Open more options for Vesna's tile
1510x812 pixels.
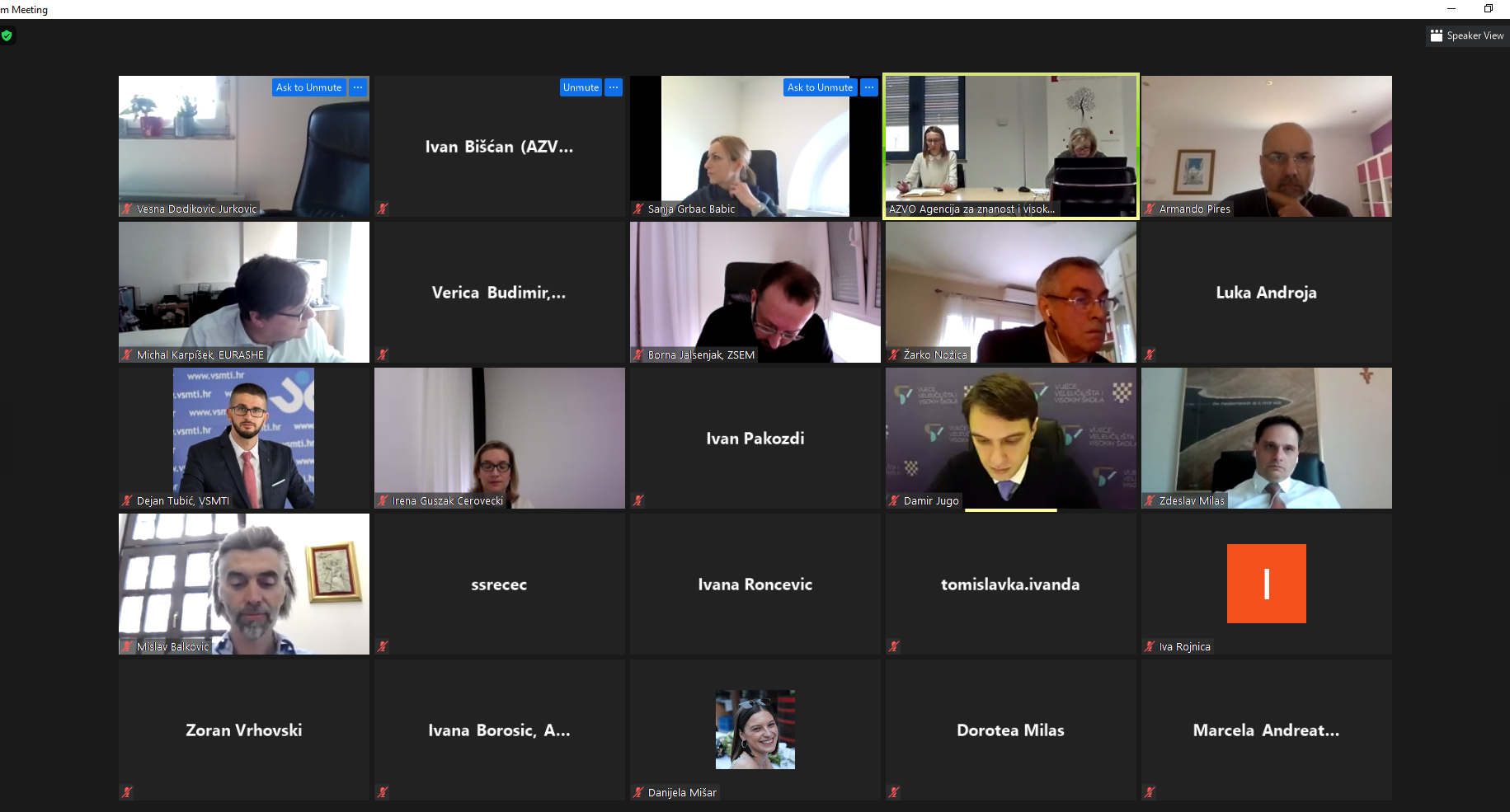(x=358, y=87)
